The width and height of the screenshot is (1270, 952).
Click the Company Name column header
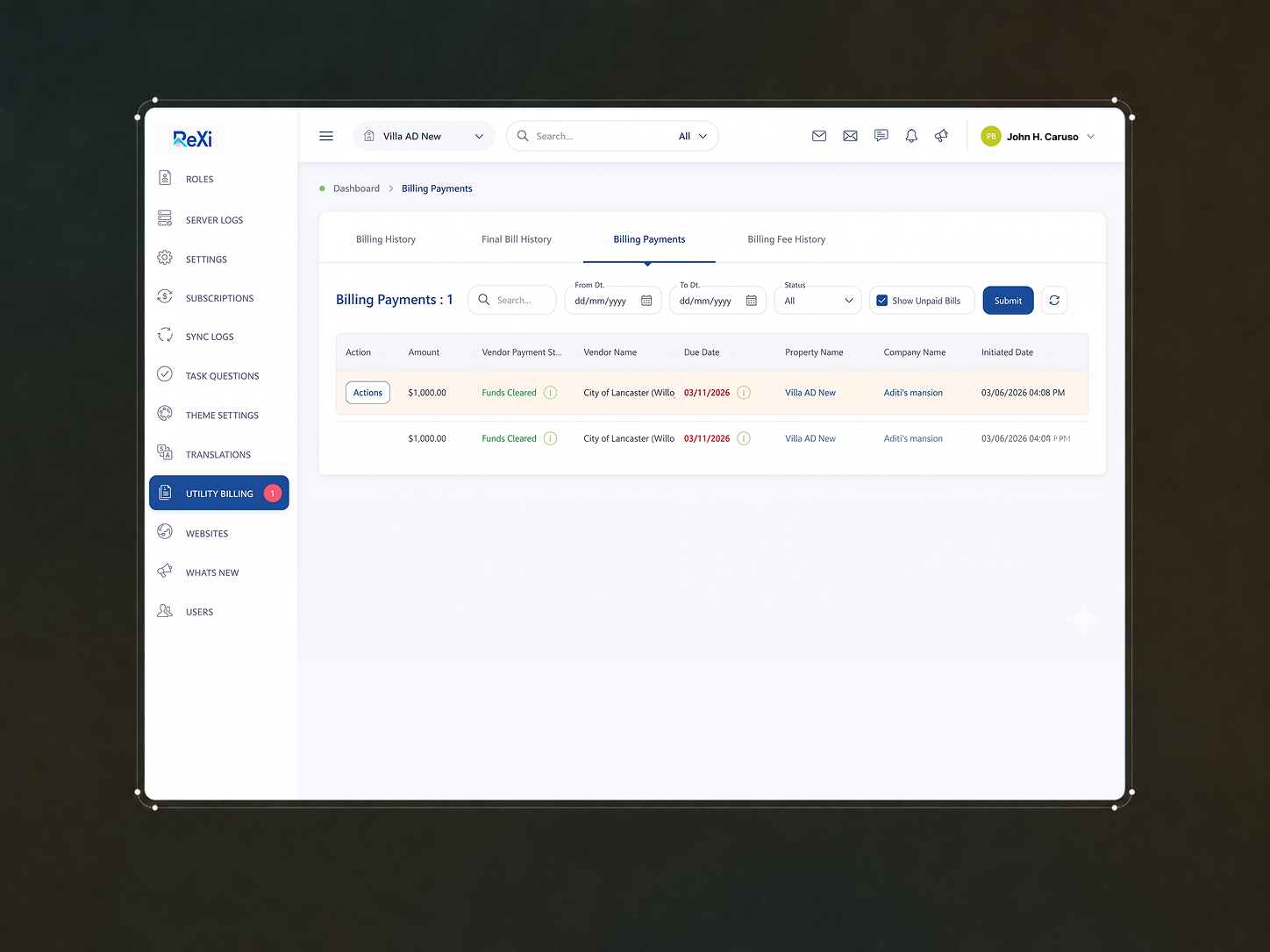pos(915,352)
